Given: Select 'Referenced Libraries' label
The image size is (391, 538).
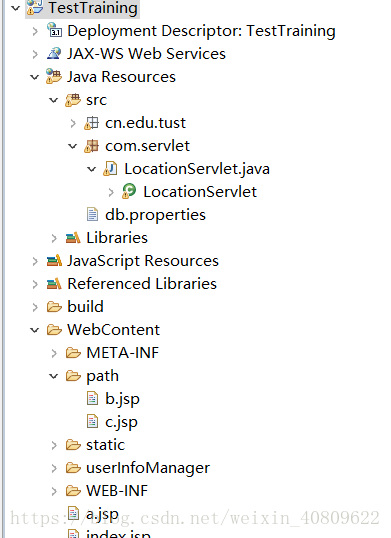Looking at the screenshot, I should click(x=142, y=284).
